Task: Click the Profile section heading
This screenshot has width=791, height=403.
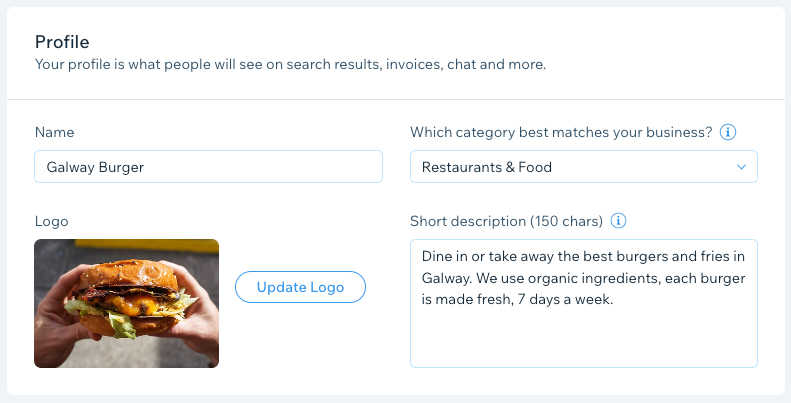Action: coord(62,42)
